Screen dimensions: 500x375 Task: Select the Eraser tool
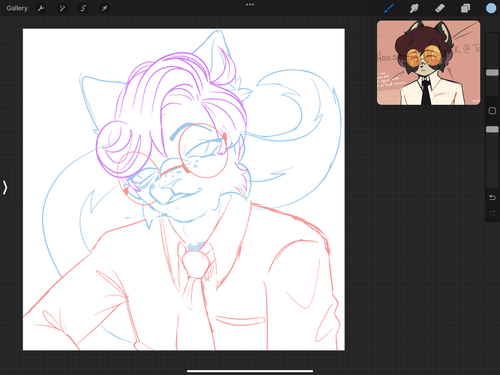pos(440,8)
